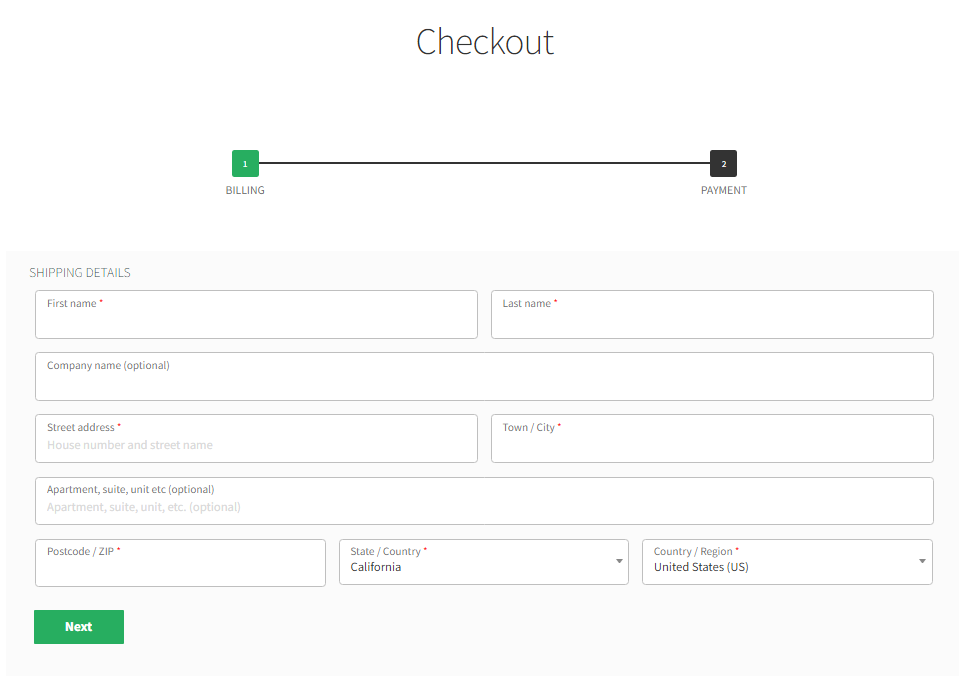
Task: Click arrow beside United States (US)
Action: tap(922, 561)
